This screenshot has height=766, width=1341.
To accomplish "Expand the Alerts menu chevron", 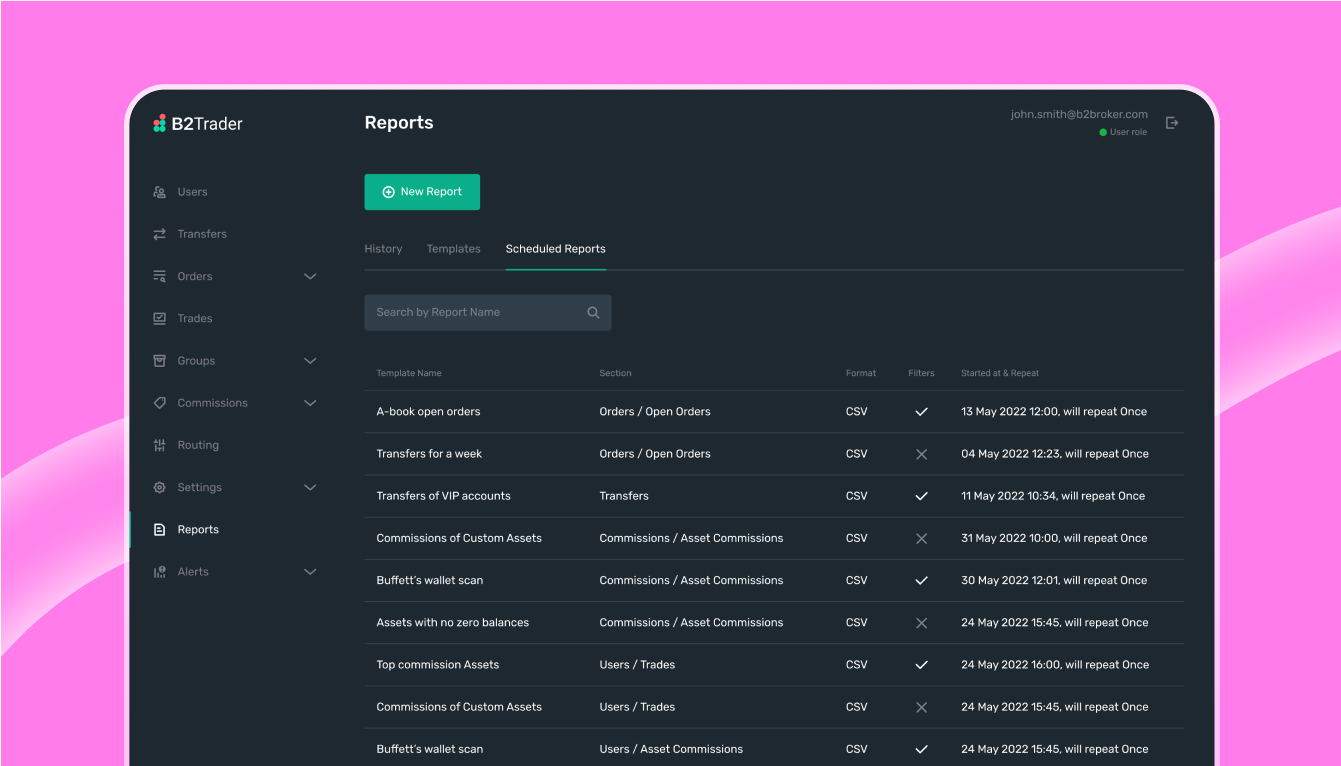I will pyautogui.click(x=310, y=572).
